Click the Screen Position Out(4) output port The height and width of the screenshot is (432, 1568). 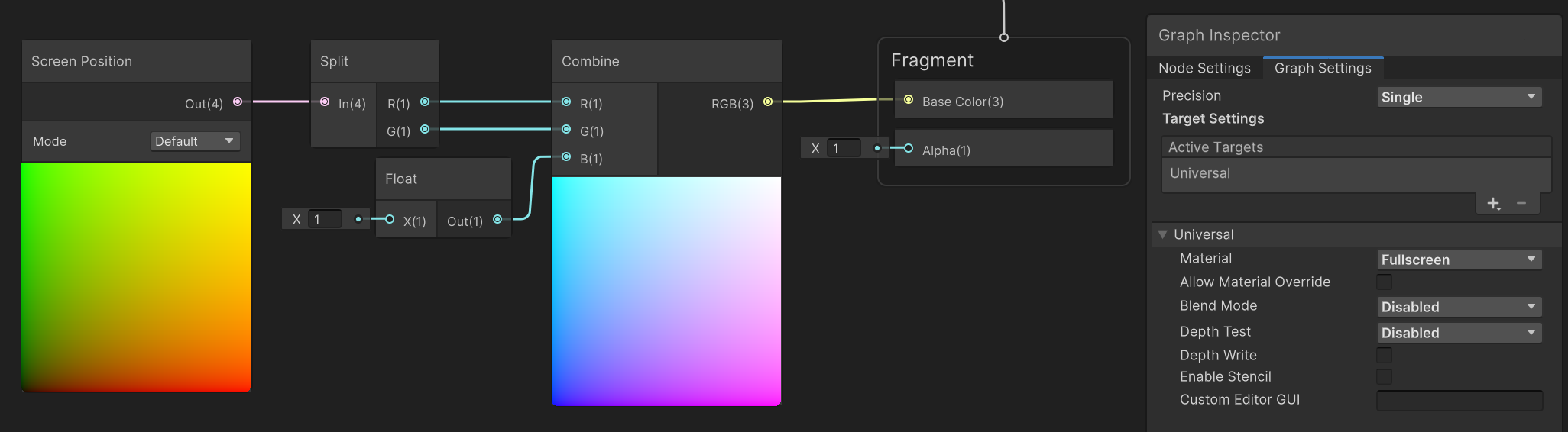[238, 102]
